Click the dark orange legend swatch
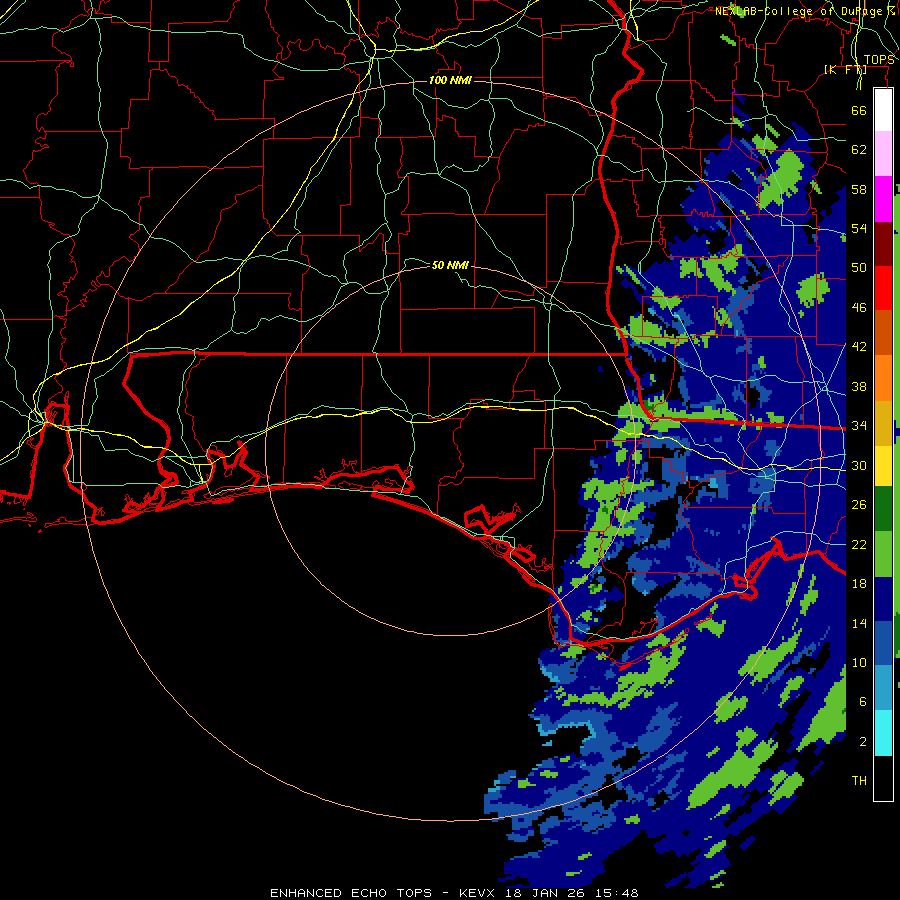Screen dimensions: 900x900 [x=883, y=333]
